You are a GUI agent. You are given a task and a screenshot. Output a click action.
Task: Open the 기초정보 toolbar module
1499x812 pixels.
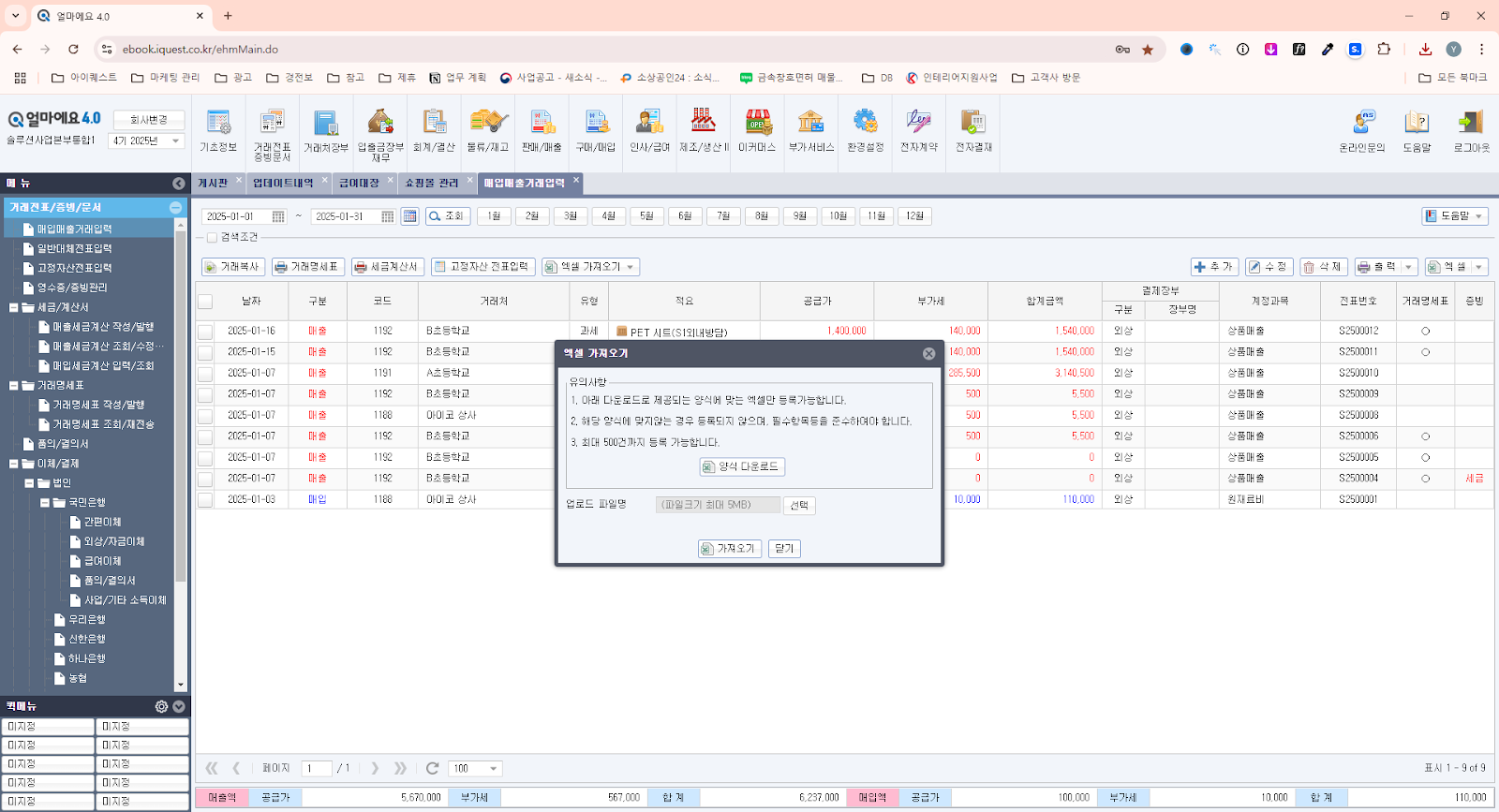[x=218, y=131]
